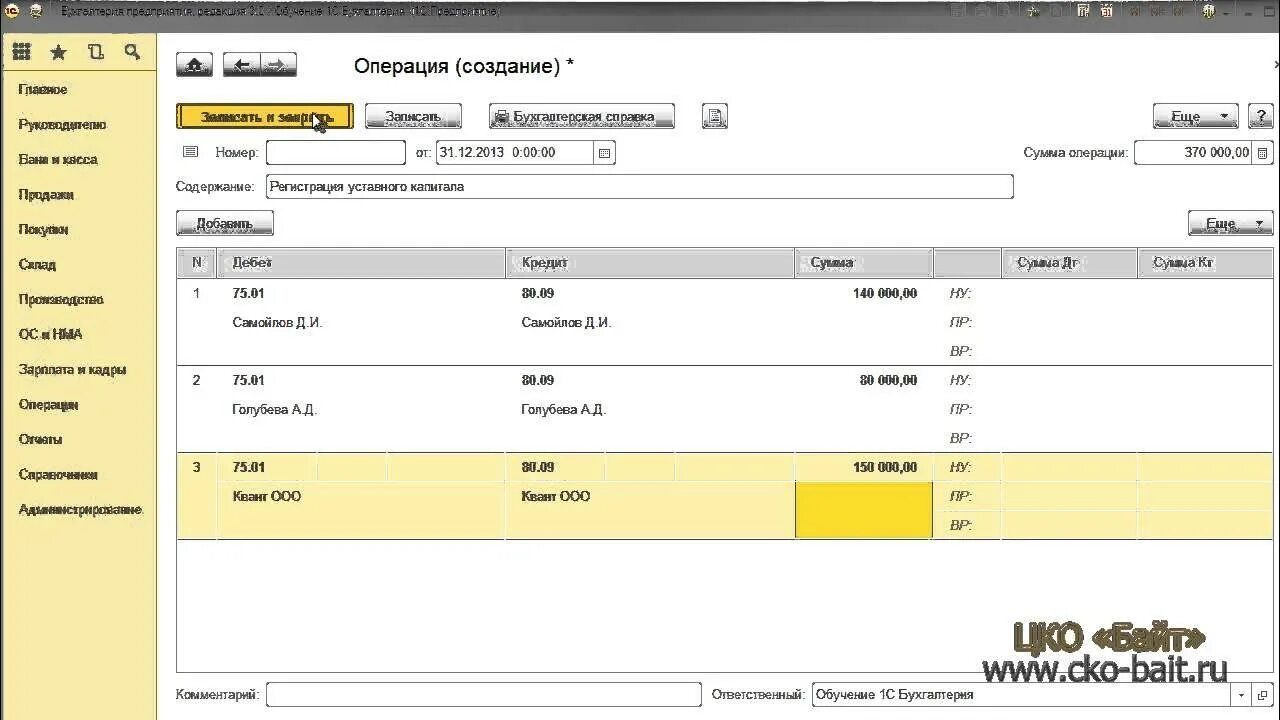Click the Ответственный field
The width and height of the screenshot is (1280, 720).
click(x=1021, y=695)
